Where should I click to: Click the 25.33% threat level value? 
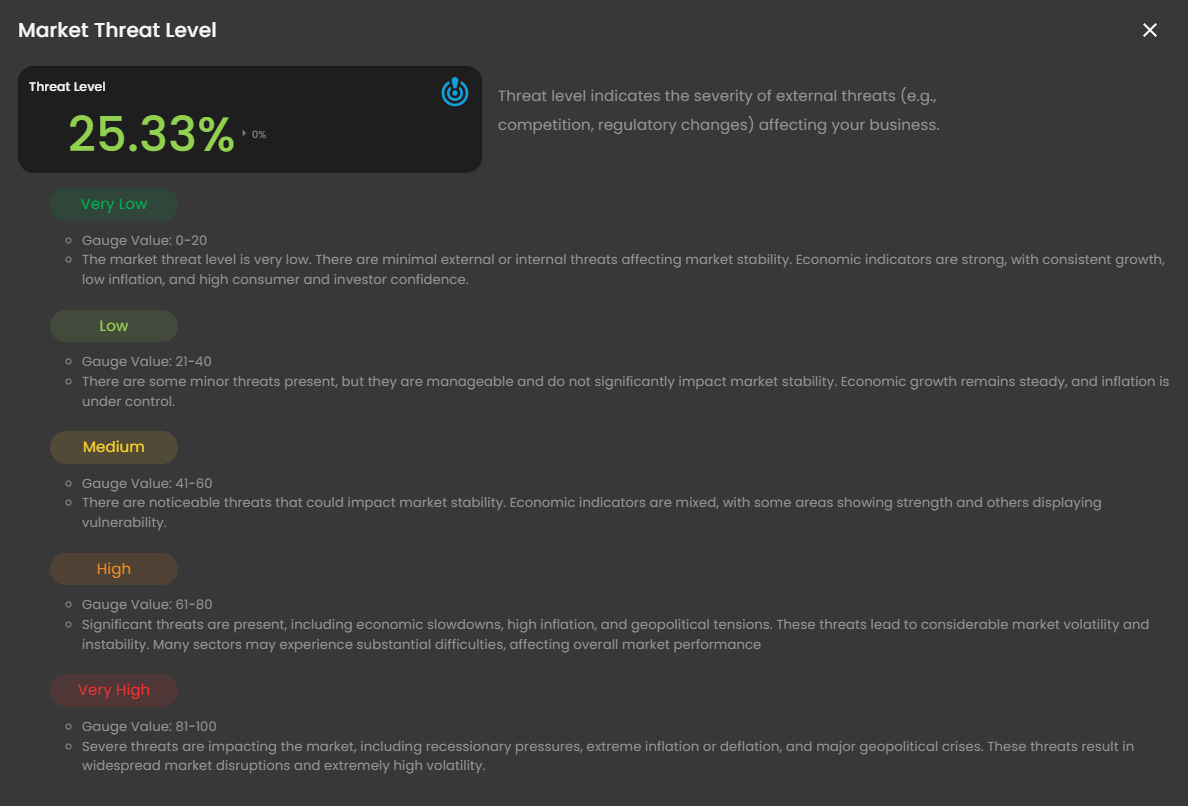(x=151, y=134)
